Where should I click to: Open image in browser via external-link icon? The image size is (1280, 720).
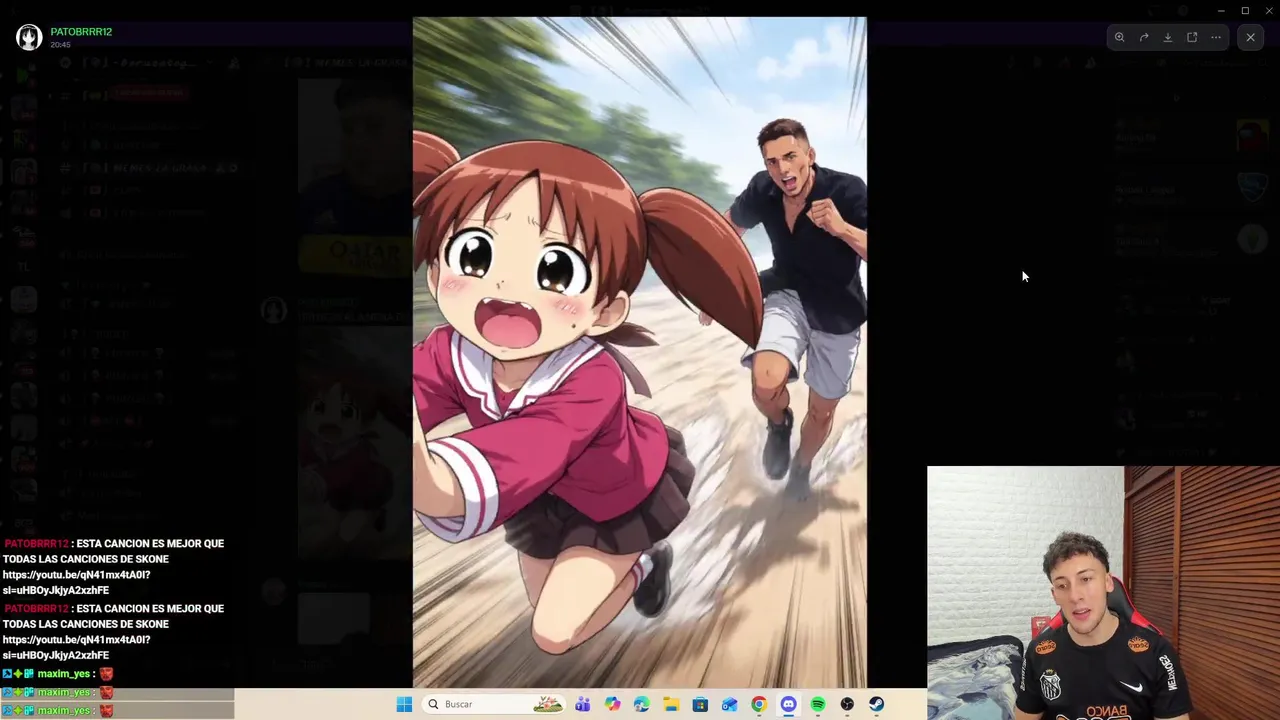click(x=1192, y=37)
